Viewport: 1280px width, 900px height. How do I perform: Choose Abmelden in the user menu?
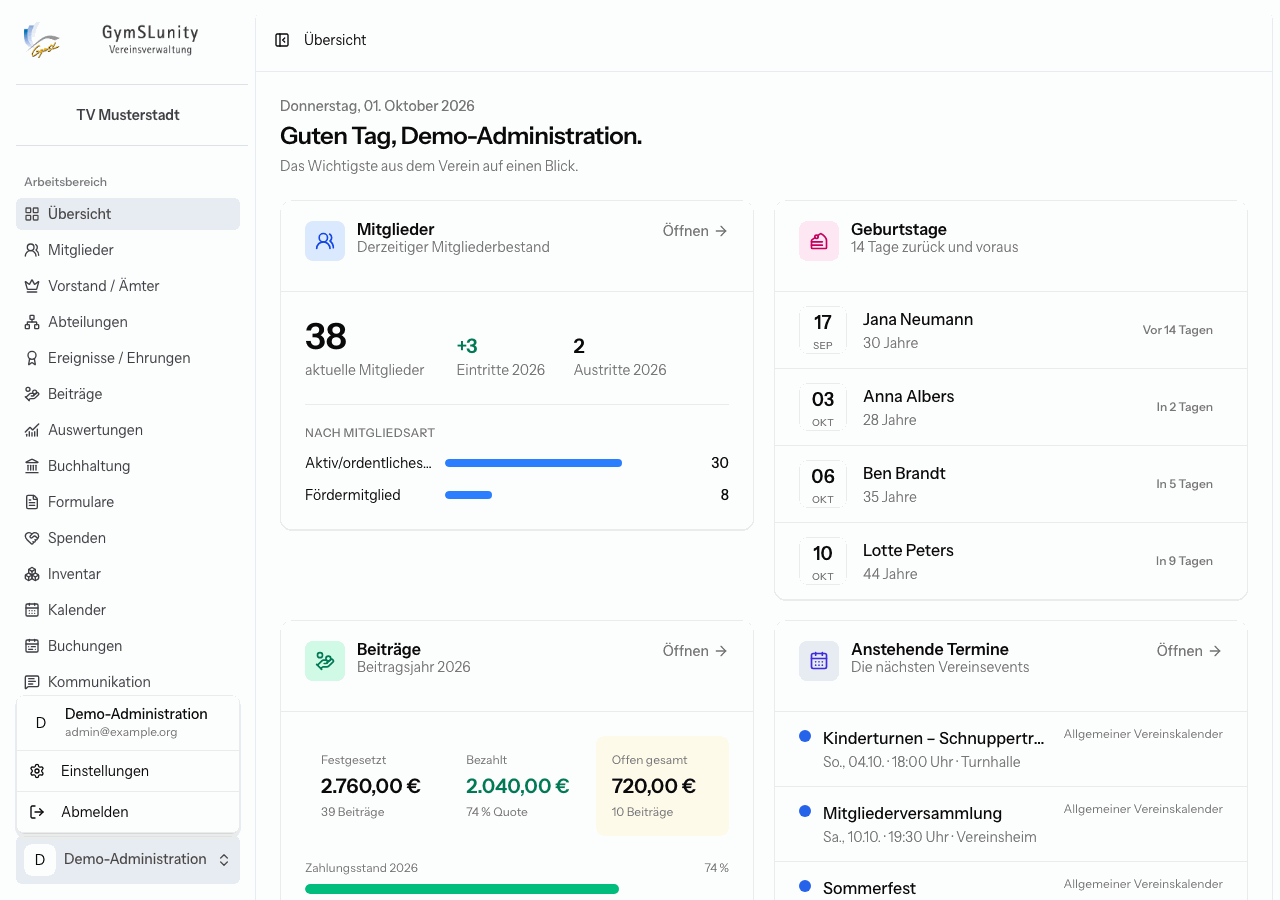tap(128, 812)
